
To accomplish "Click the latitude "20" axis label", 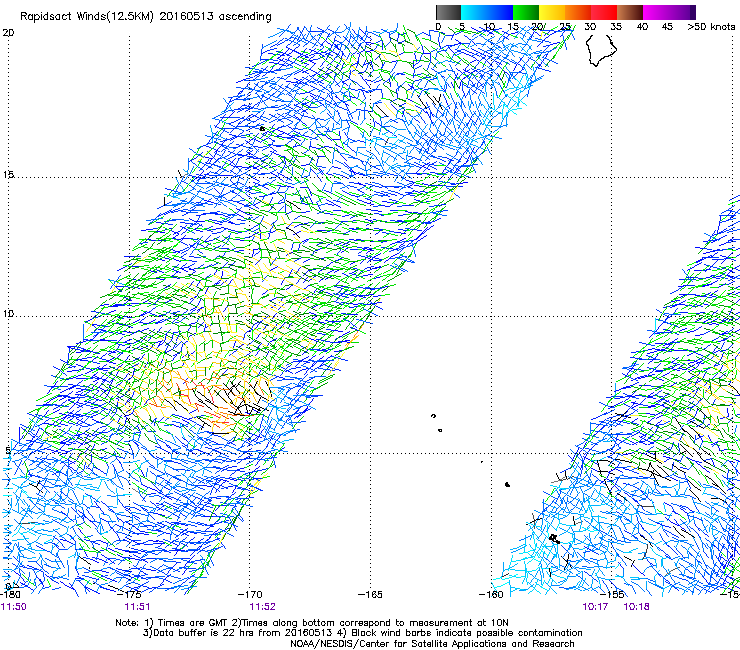I will (8, 33).
